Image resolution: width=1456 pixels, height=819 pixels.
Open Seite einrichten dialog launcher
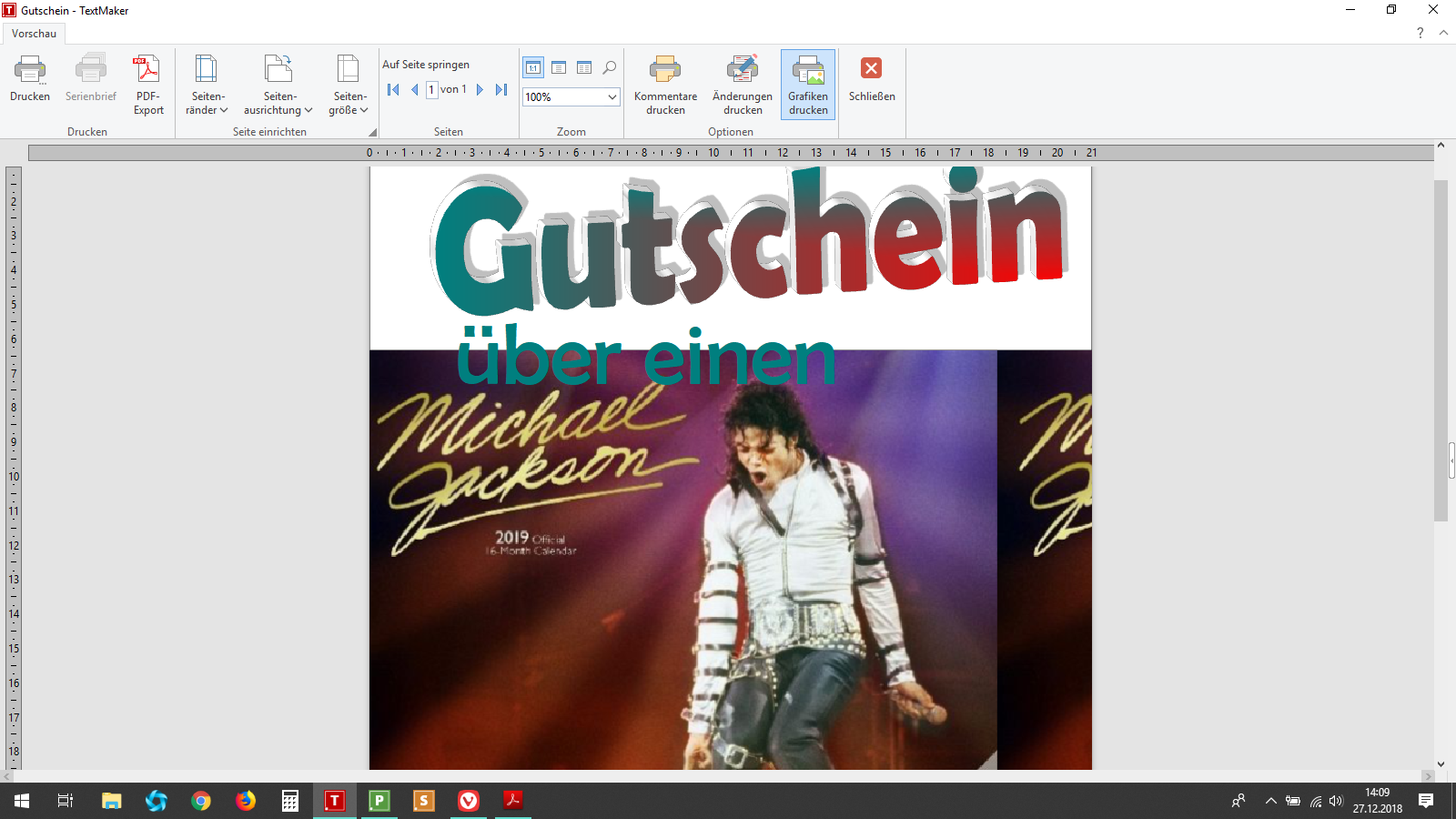372,132
